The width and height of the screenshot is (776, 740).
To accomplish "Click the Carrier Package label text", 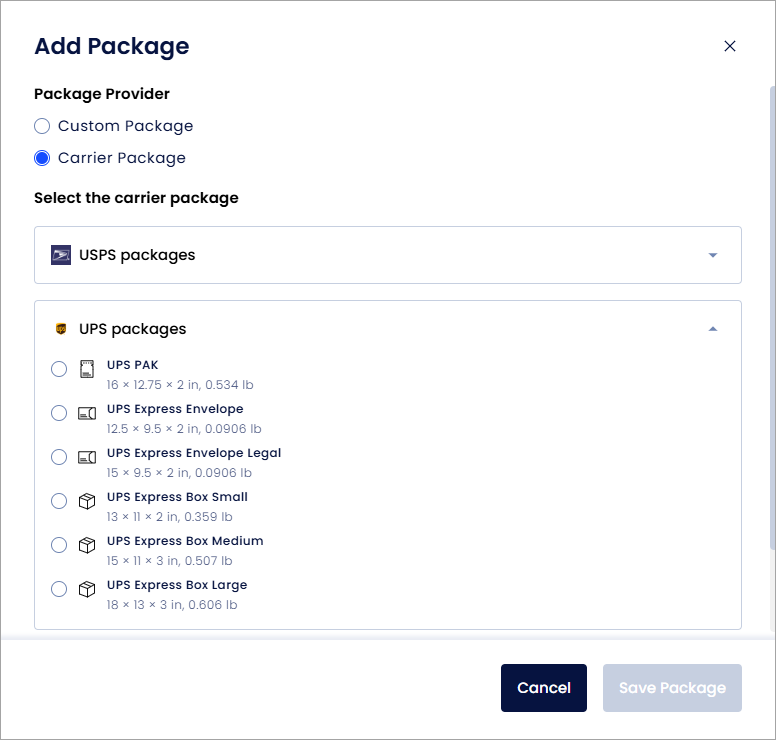I will click(122, 158).
